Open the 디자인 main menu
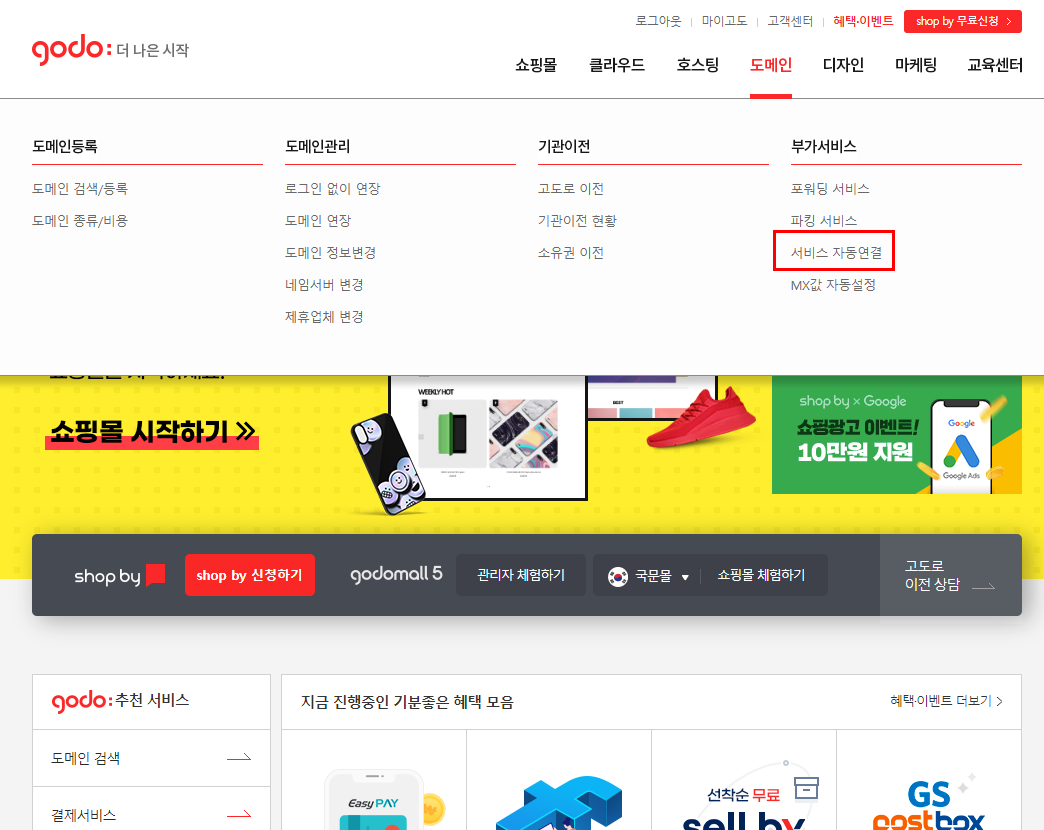 [843, 65]
